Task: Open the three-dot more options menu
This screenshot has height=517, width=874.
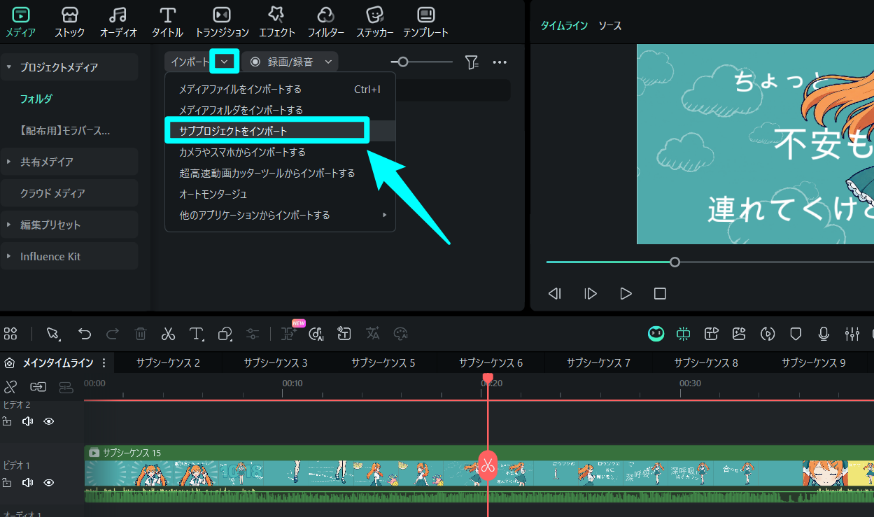Action: 499,62
